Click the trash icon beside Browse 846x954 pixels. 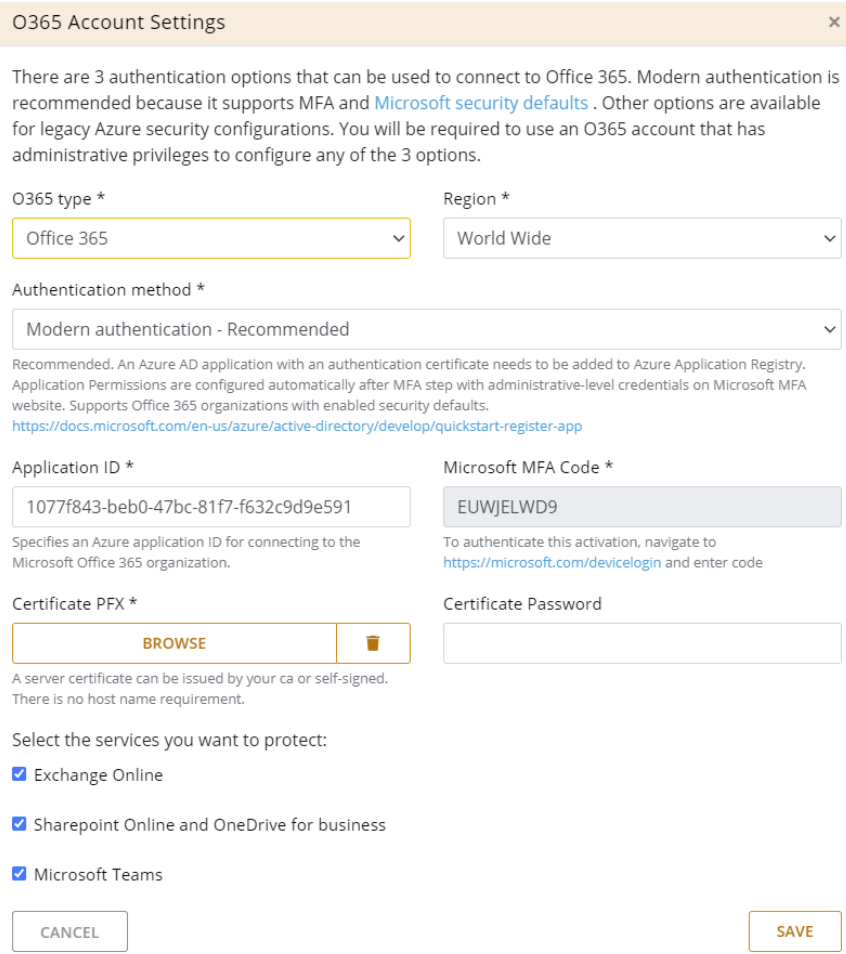coord(373,643)
